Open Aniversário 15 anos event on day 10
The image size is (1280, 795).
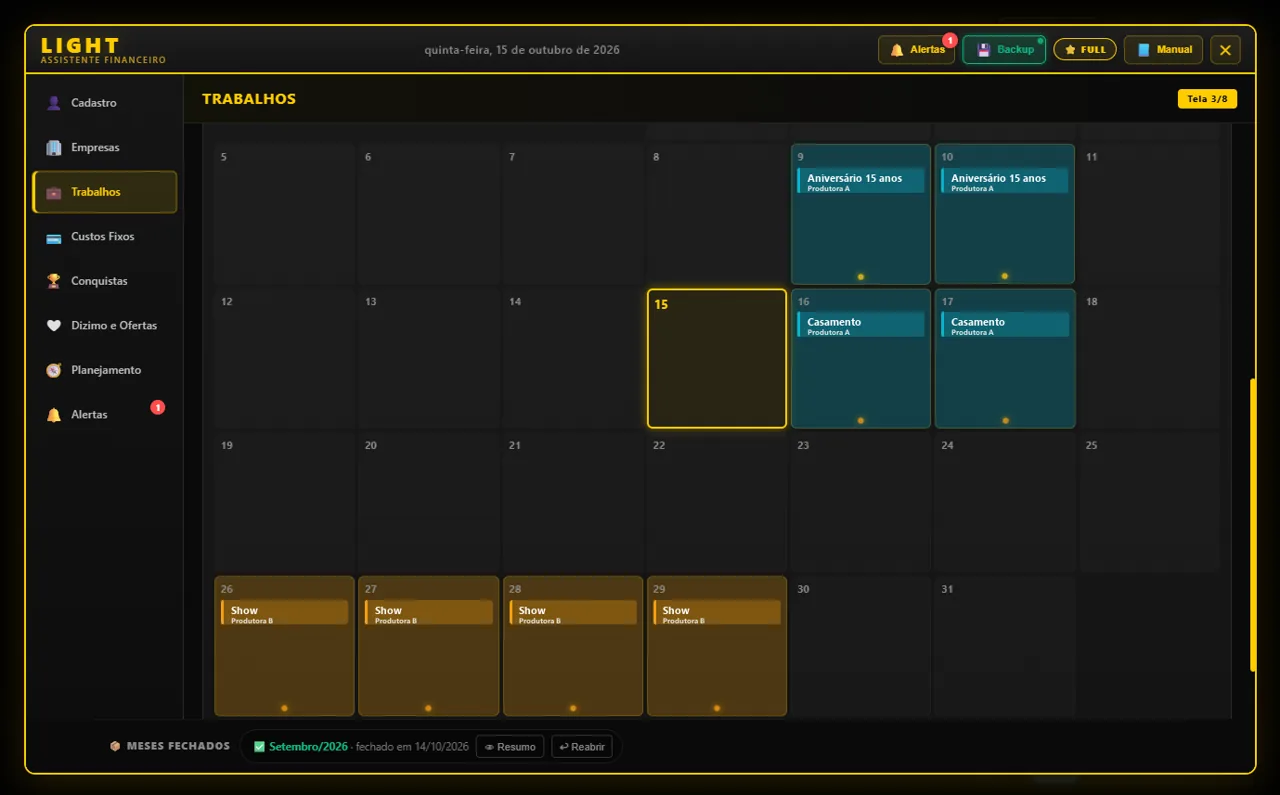point(1005,181)
